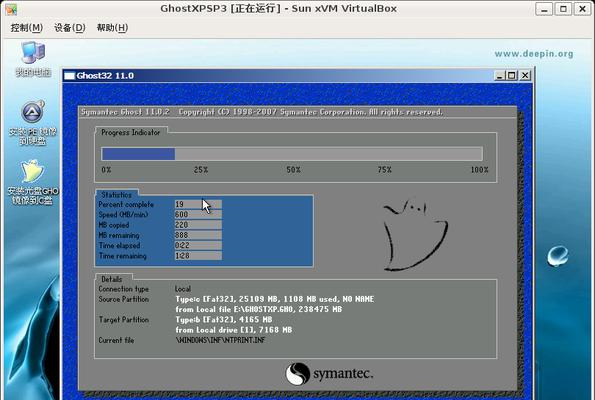Viewport: 595px width, 400px height.
Task: Click the Ghost32 11.0 title bar icon
Action: coord(69,76)
